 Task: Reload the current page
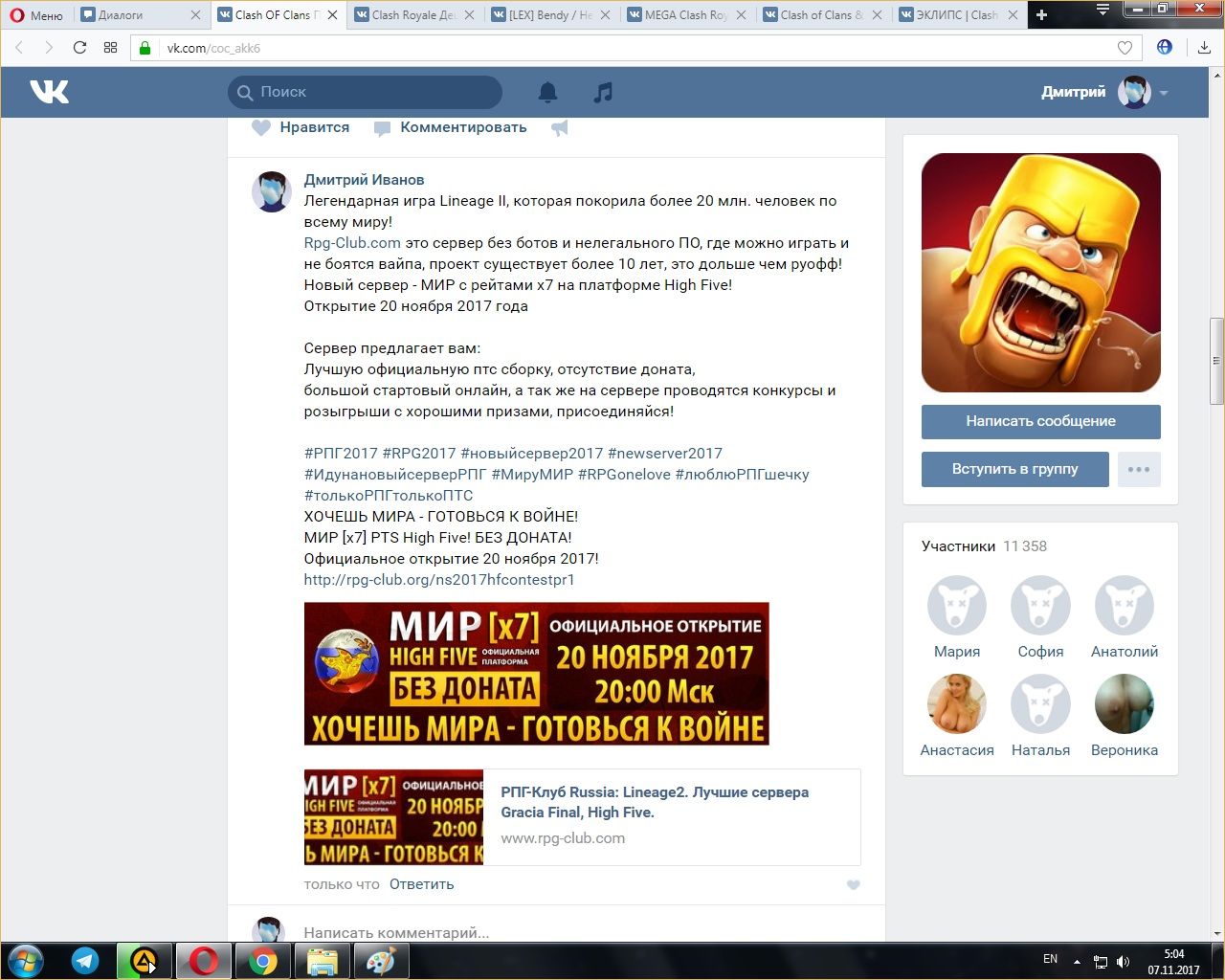click(x=79, y=48)
